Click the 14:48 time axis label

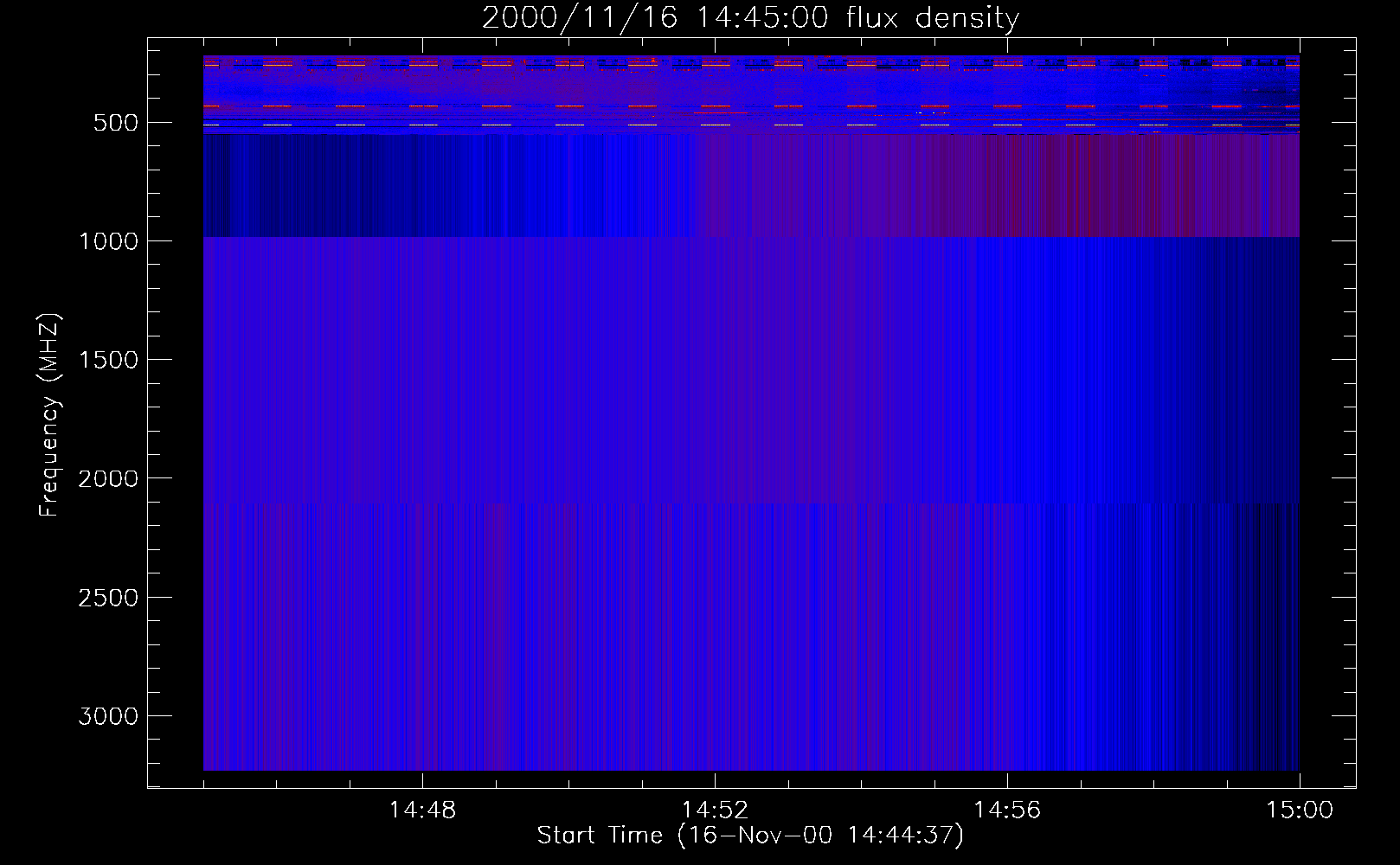pos(422,811)
